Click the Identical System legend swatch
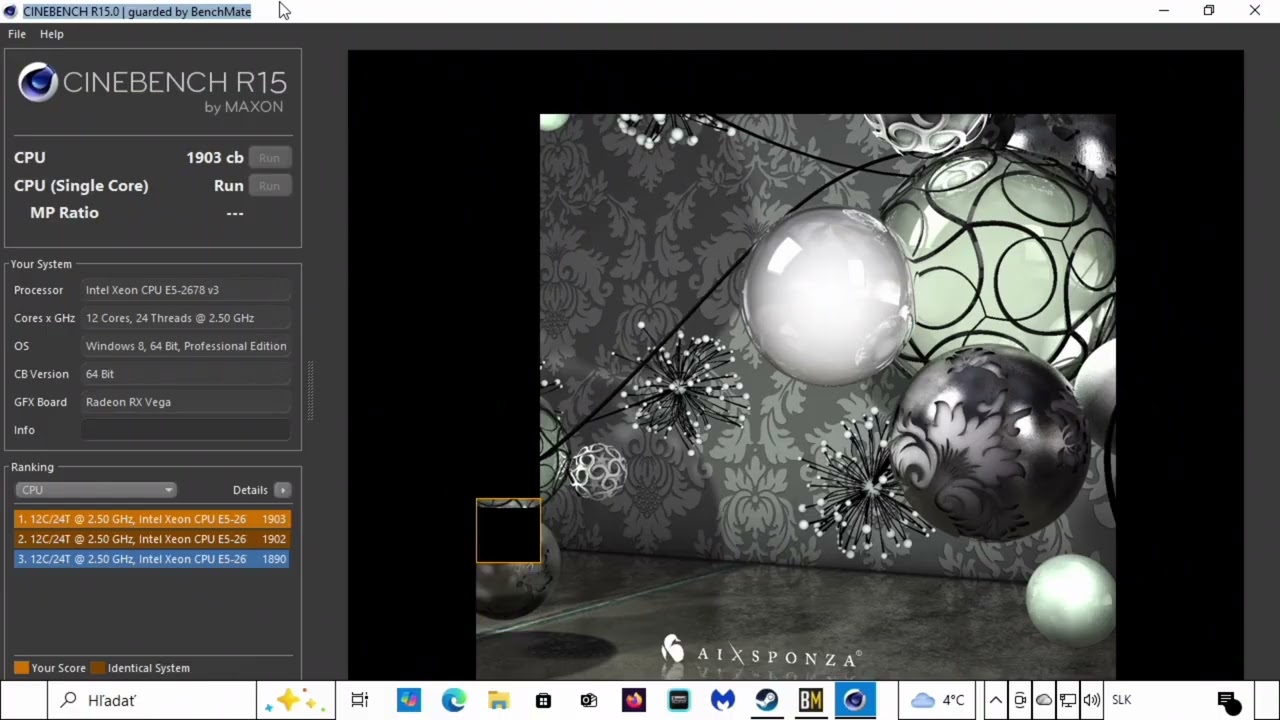Screen dimensions: 1280x720 coord(98,668)
